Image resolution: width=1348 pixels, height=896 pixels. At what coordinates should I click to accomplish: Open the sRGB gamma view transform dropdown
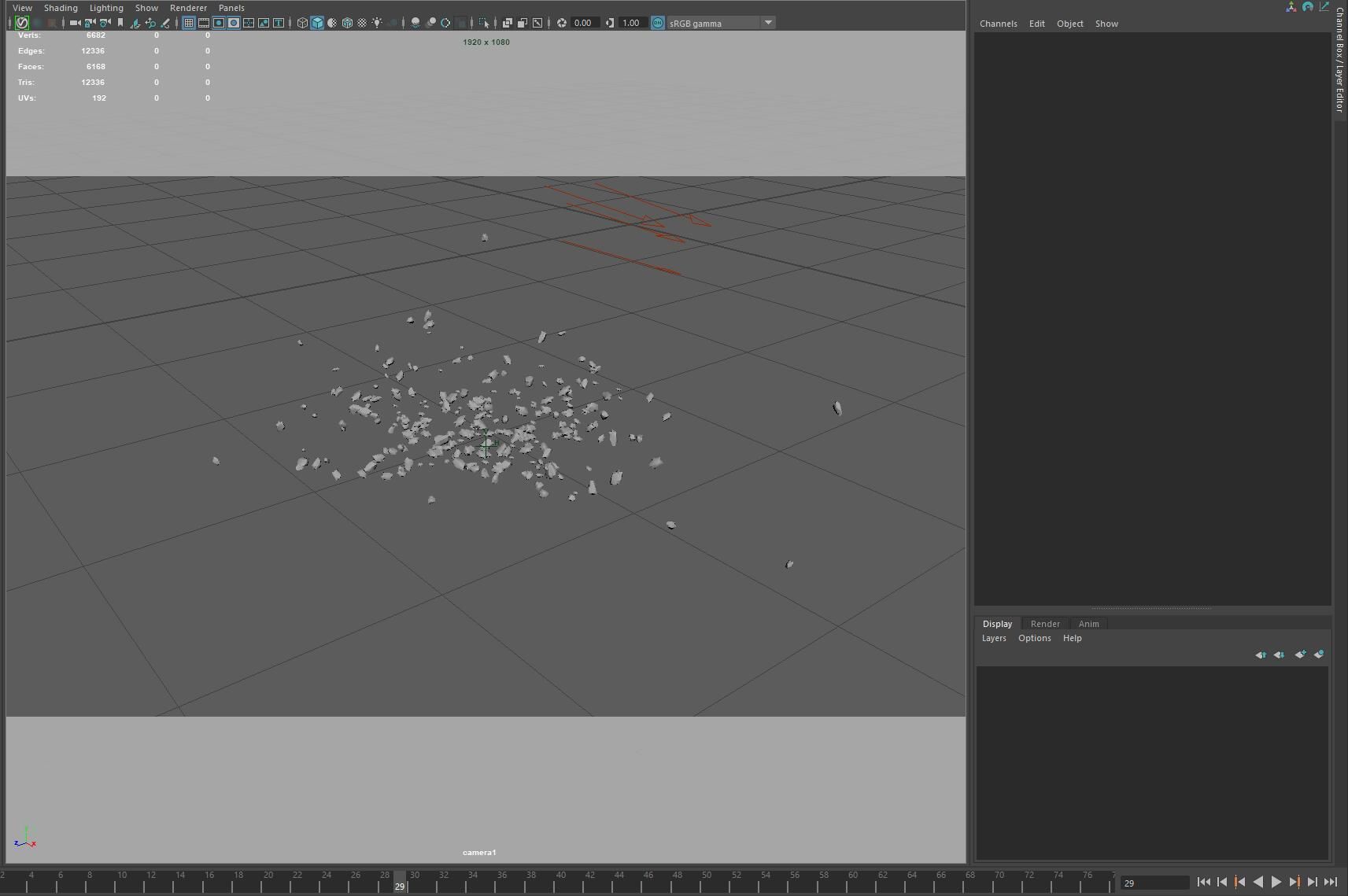point(721,23)
